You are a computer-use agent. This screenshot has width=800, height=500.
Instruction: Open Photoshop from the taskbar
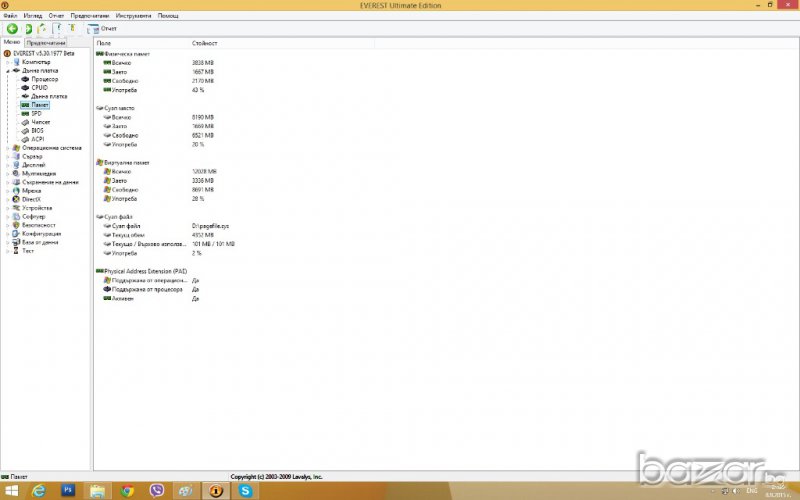[68, 490]
